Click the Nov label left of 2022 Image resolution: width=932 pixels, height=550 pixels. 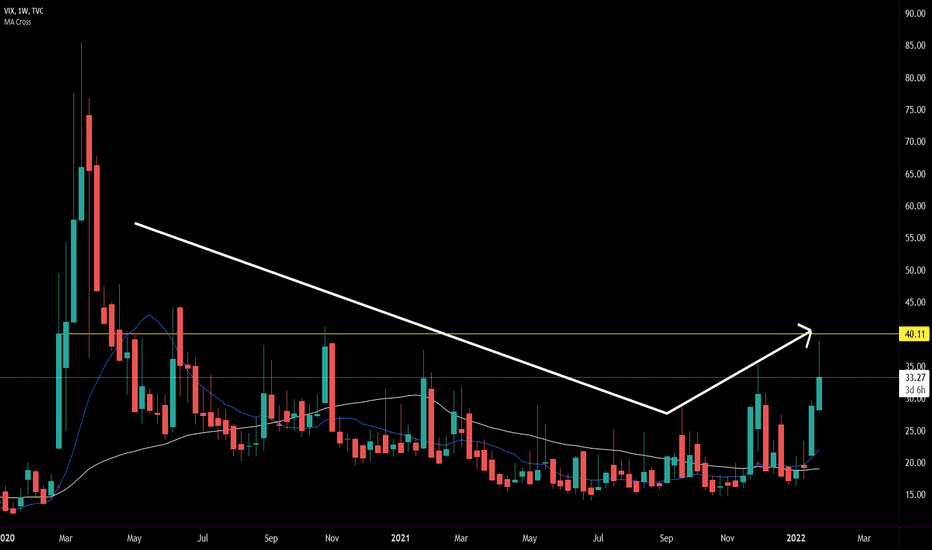727,538
